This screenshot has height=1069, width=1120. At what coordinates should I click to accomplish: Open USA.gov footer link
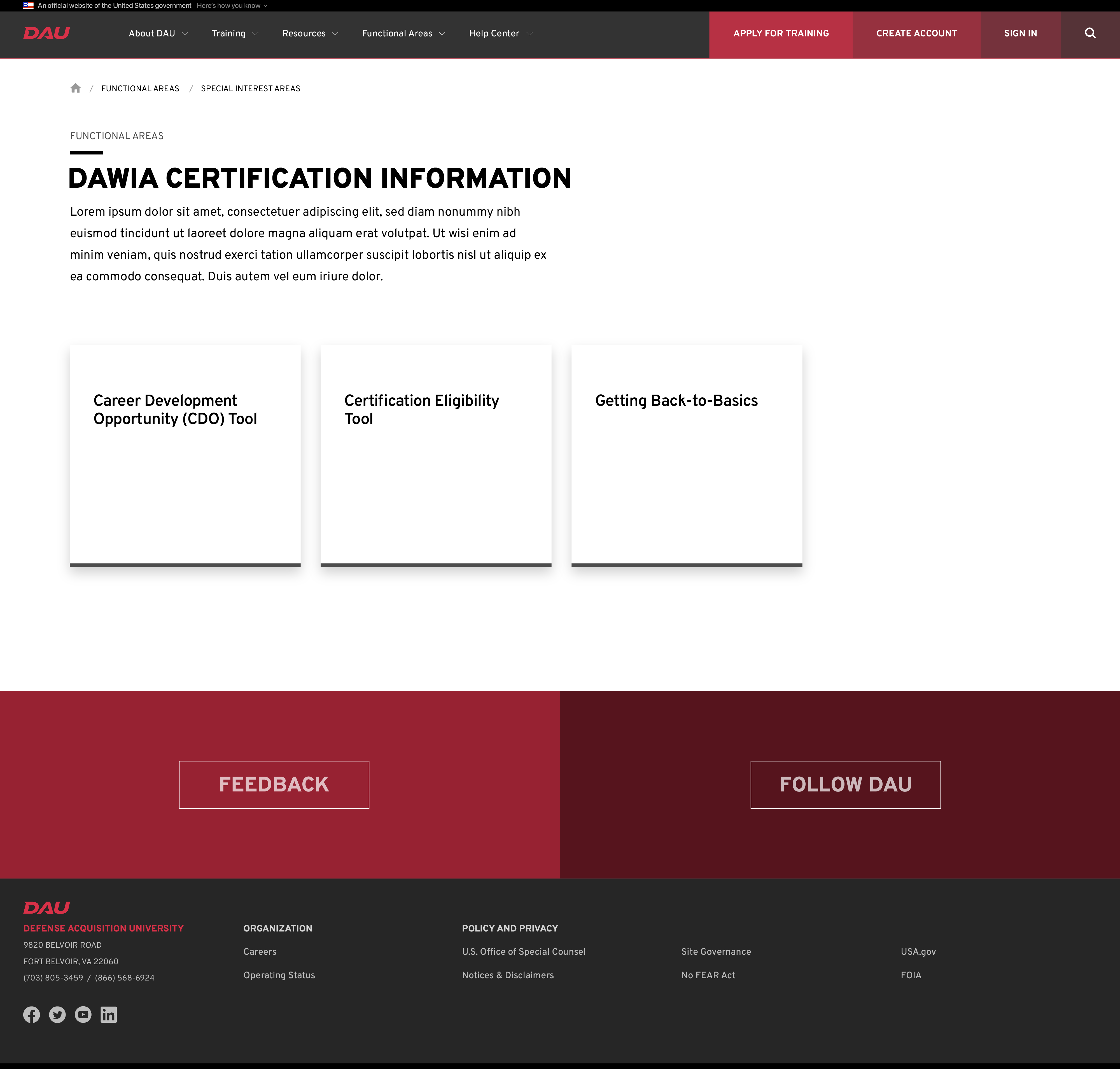click(918, 952)
